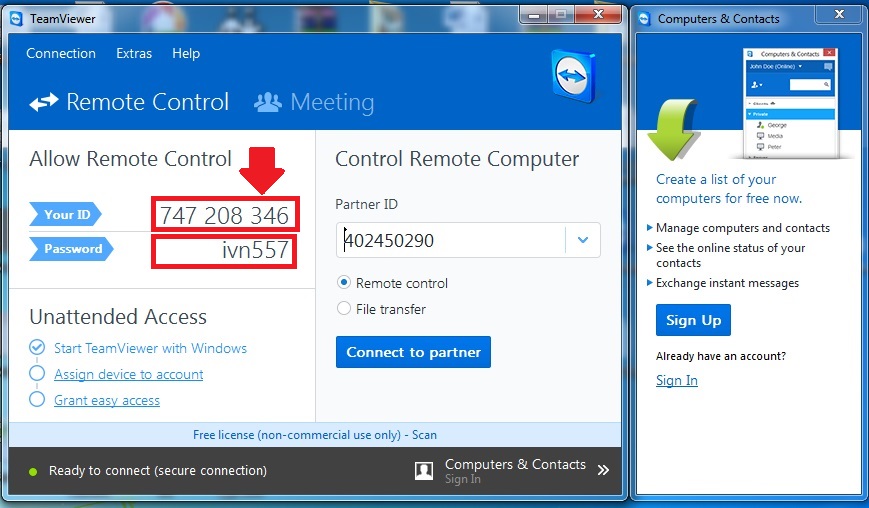Toggle the Assign device to account circle
Viewport: 869px width, 508px height.
(x=37, y=373)
